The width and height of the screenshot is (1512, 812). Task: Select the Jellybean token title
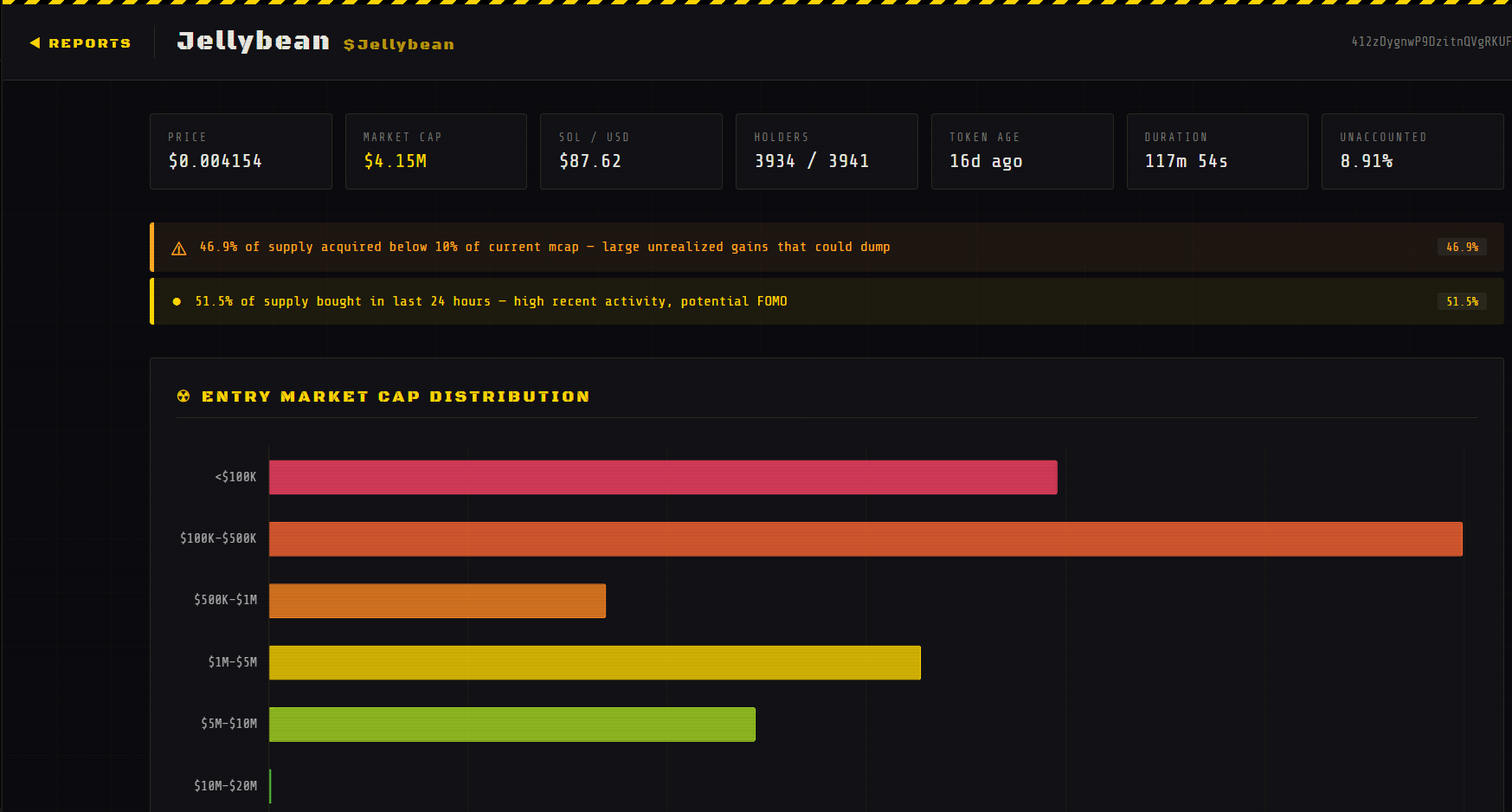click(252, 40)
